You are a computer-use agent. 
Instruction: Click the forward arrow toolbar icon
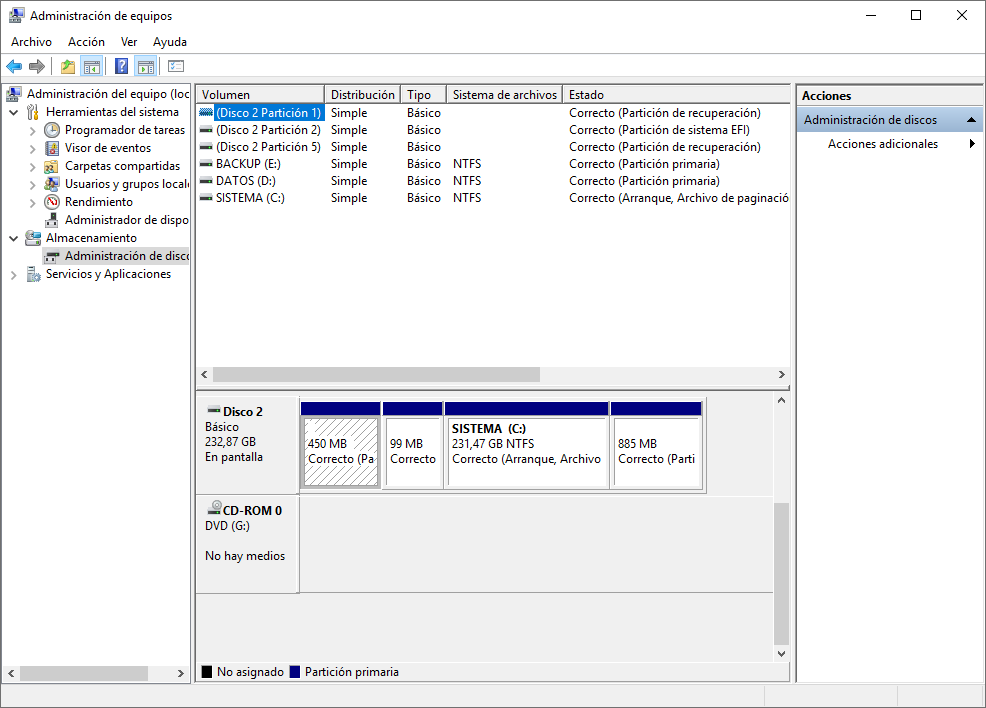[37, 66]
